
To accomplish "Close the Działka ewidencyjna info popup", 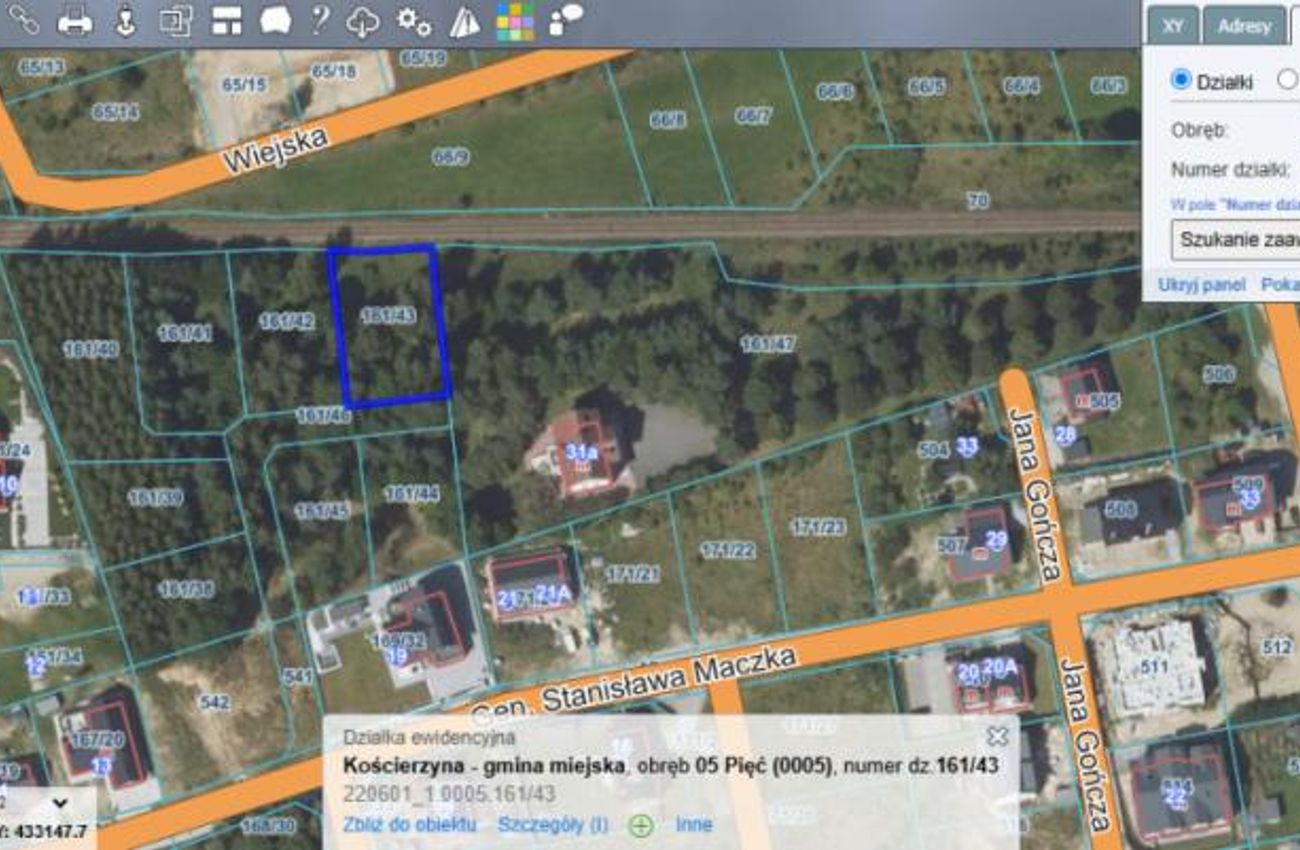I will pyautogui.click(x=997, y=737).
